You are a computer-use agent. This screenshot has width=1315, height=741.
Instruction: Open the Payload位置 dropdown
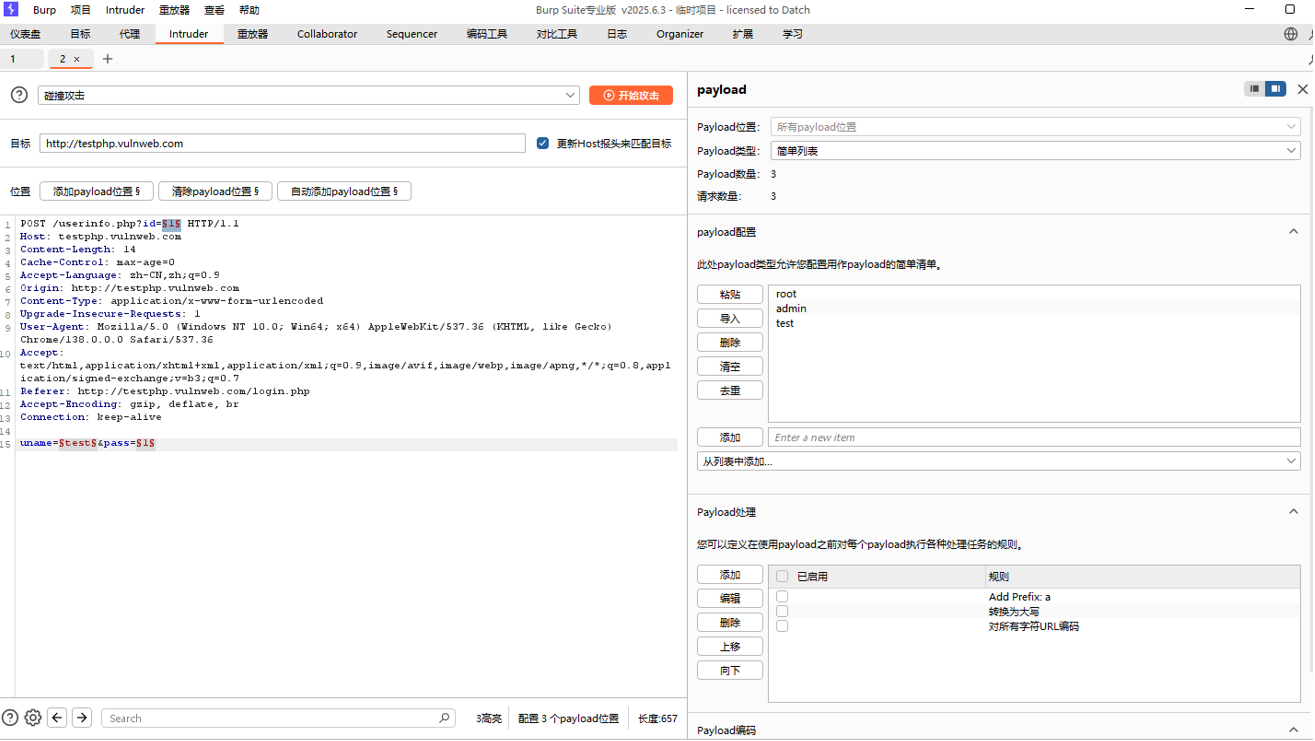(1035, 127)
